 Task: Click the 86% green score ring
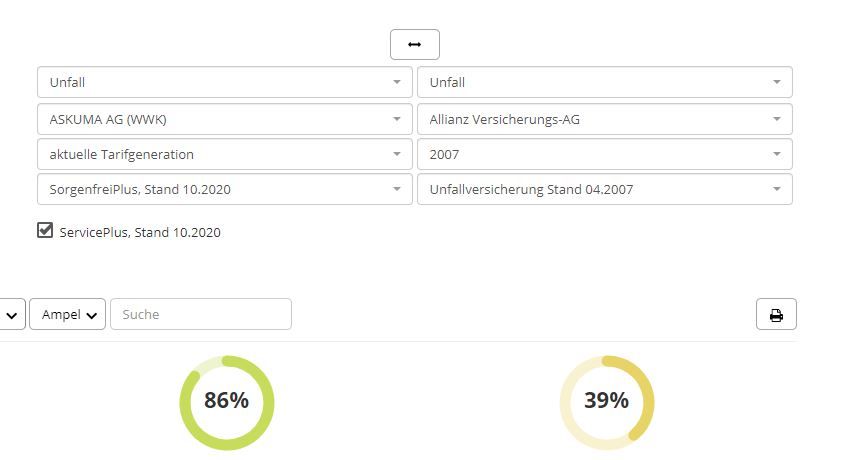coord(227,403)
